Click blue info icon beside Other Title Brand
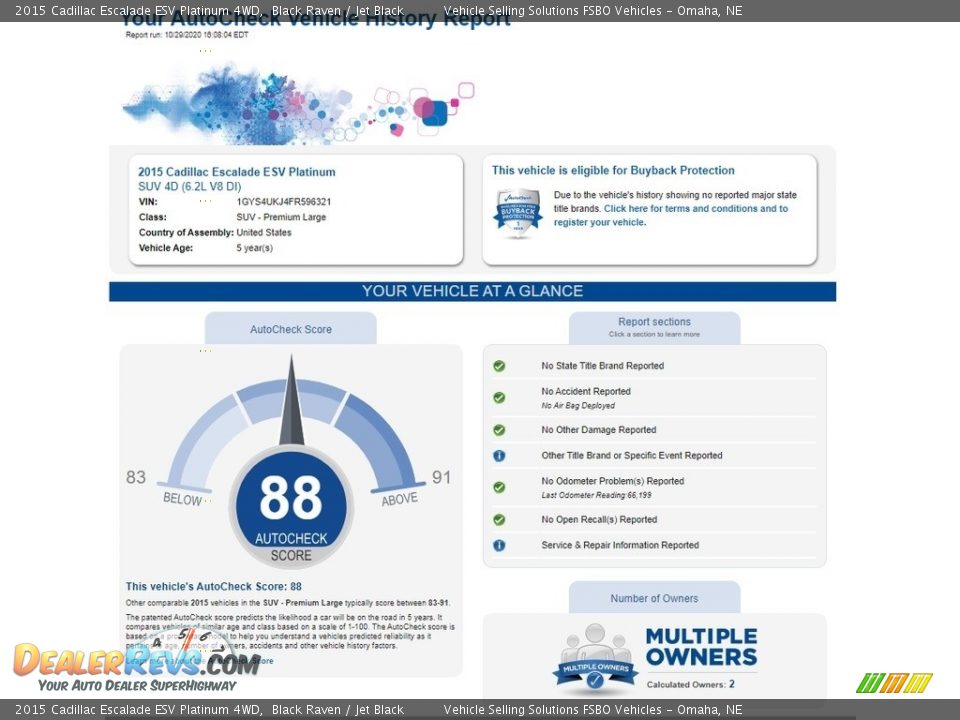The width and height of the screenshot is (960, 720). pos(499,456)
